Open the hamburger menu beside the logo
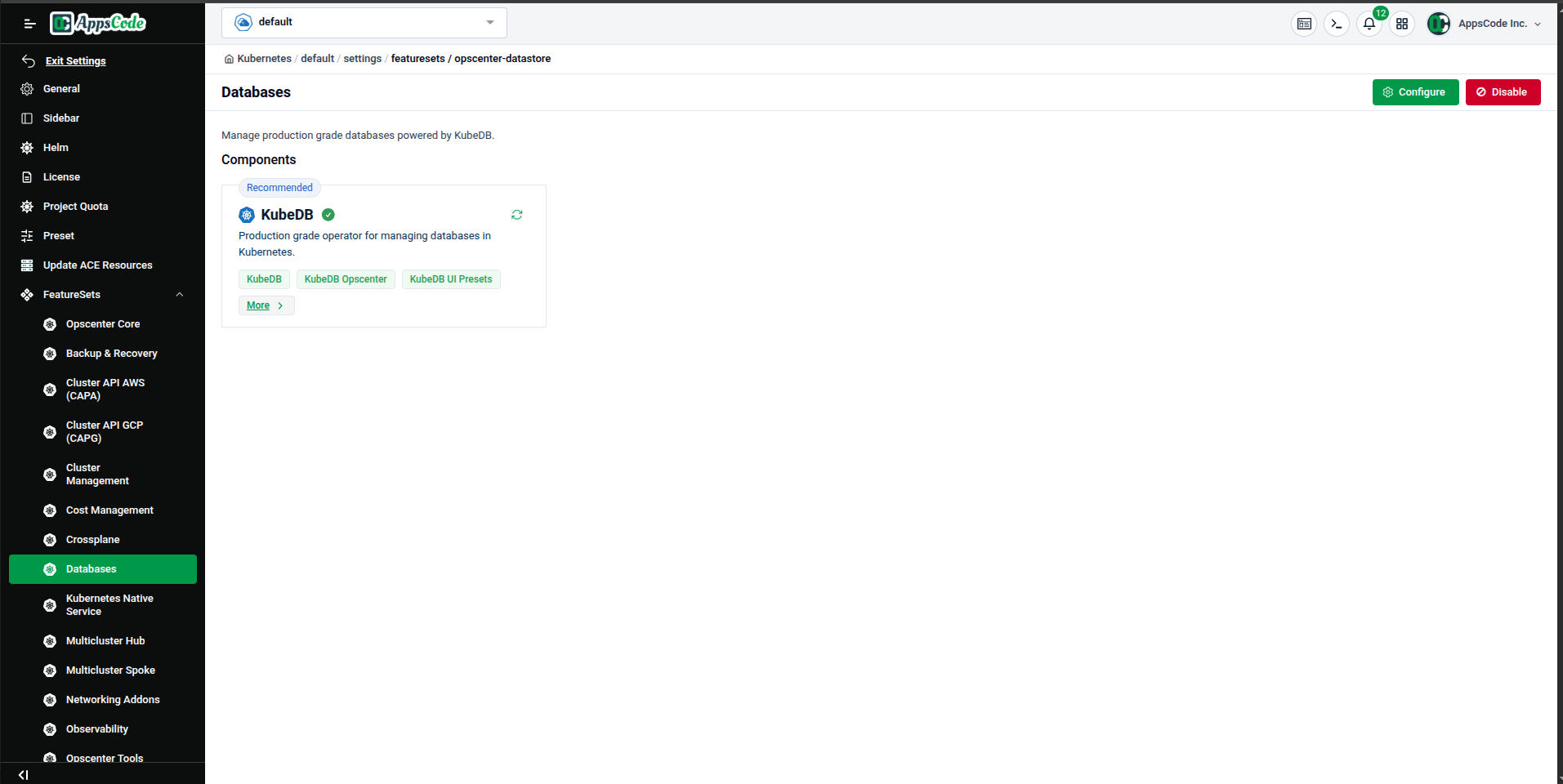Screen dimensions: 1563x784 click(29, 23)
